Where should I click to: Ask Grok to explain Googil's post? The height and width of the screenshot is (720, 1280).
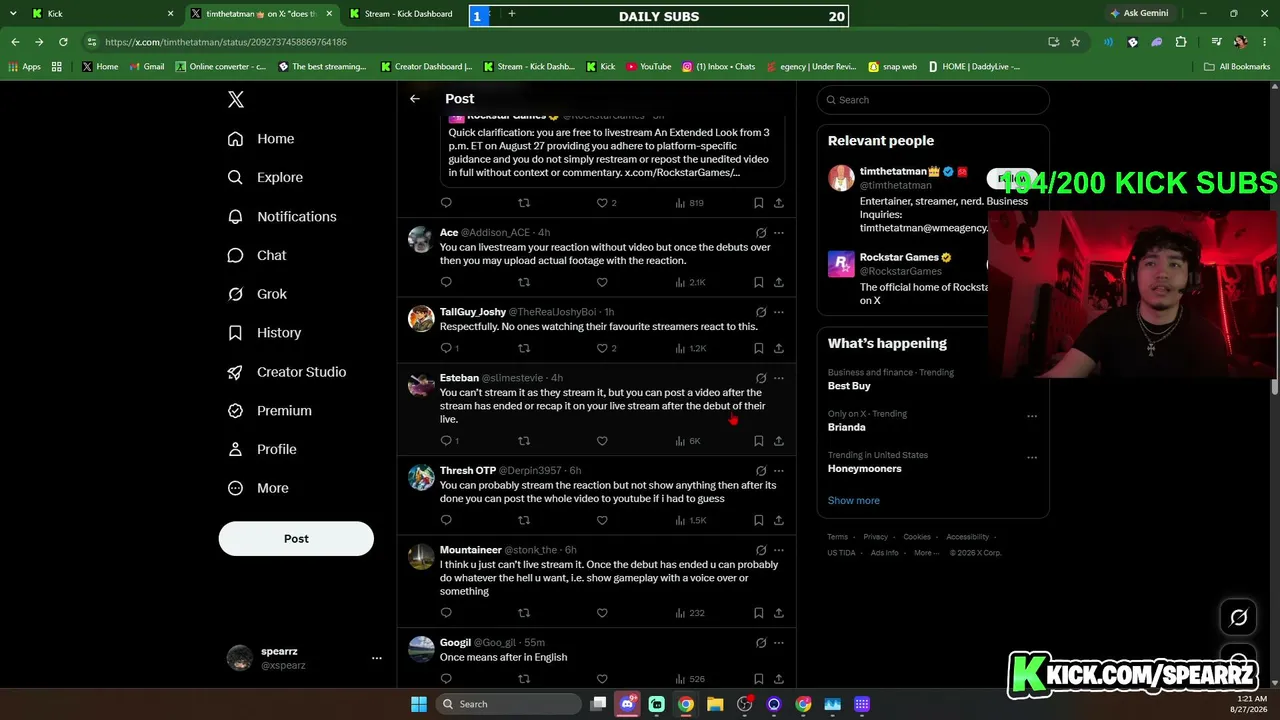coord(761,643)
